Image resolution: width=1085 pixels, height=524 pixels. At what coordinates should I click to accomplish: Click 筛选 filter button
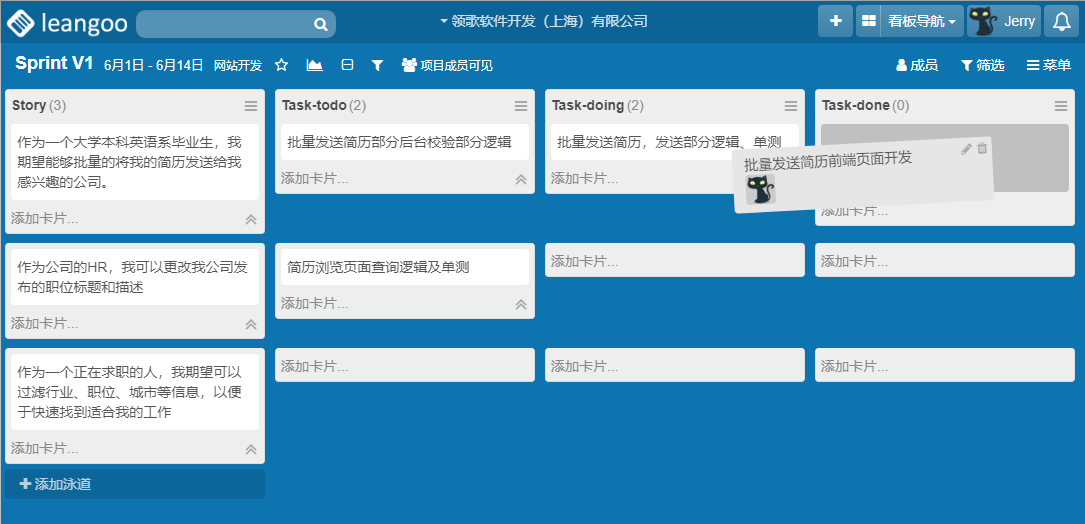982,65
